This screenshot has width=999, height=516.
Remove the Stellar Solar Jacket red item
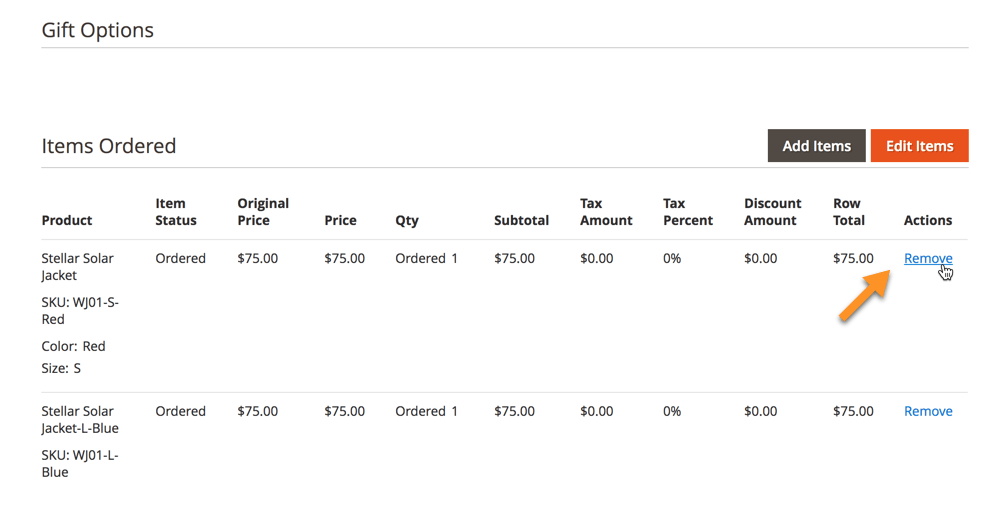(x=927, y=258)
